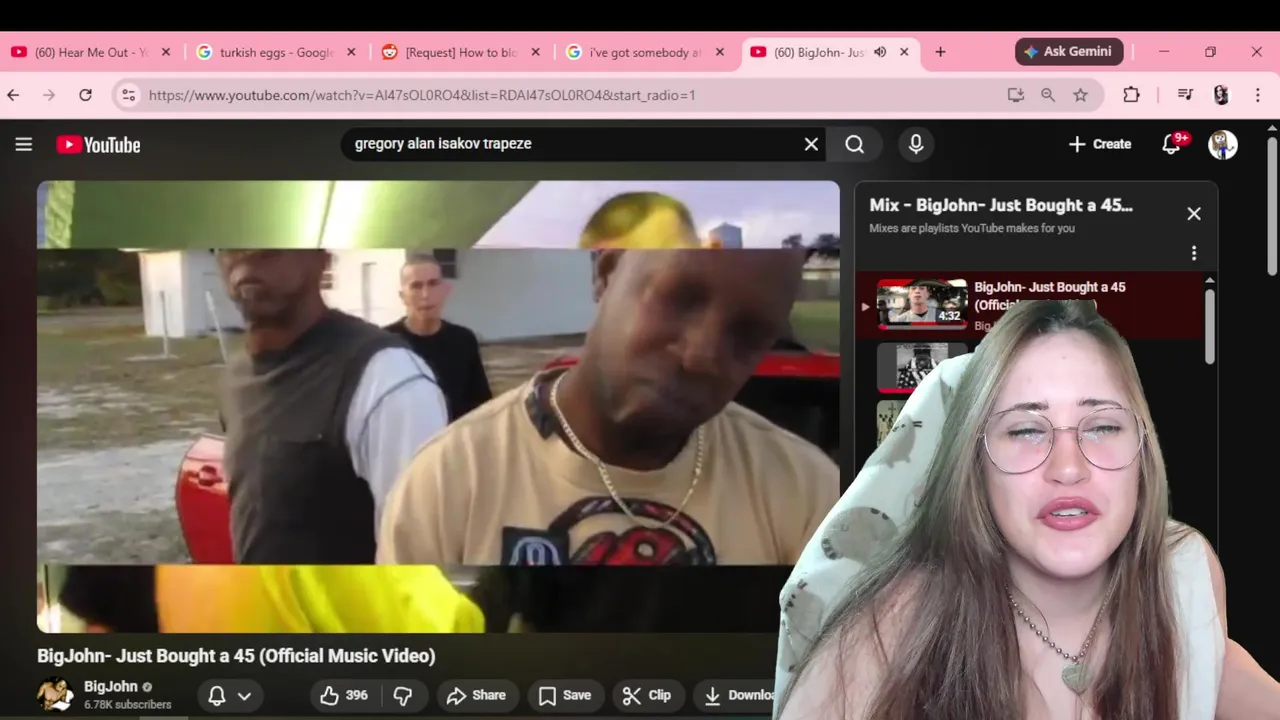Click the video title text
The height and width of the screenshot is (720, 1280).
pos(236,656)
